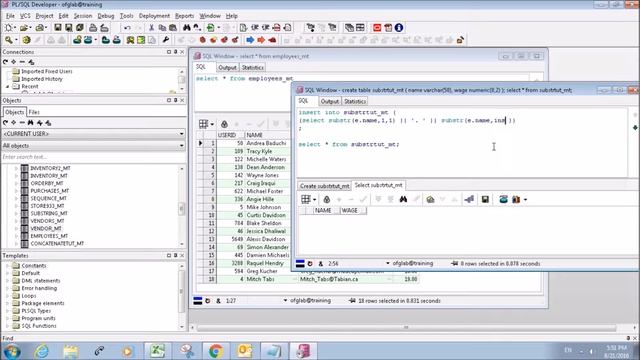Click the Internet Explorer taskbar icon
Image resolution: width=640 pixels, height=360 pixels.
click(x=42, y=351)
